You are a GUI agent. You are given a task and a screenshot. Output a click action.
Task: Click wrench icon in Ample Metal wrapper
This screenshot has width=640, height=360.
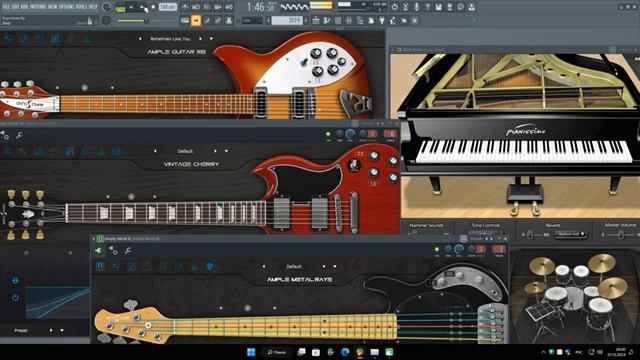(128, 251)
